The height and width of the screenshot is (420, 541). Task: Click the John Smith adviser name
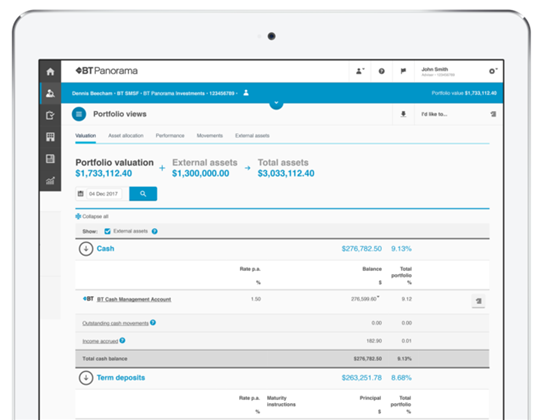pyautogui.click(x=435, y=69)
